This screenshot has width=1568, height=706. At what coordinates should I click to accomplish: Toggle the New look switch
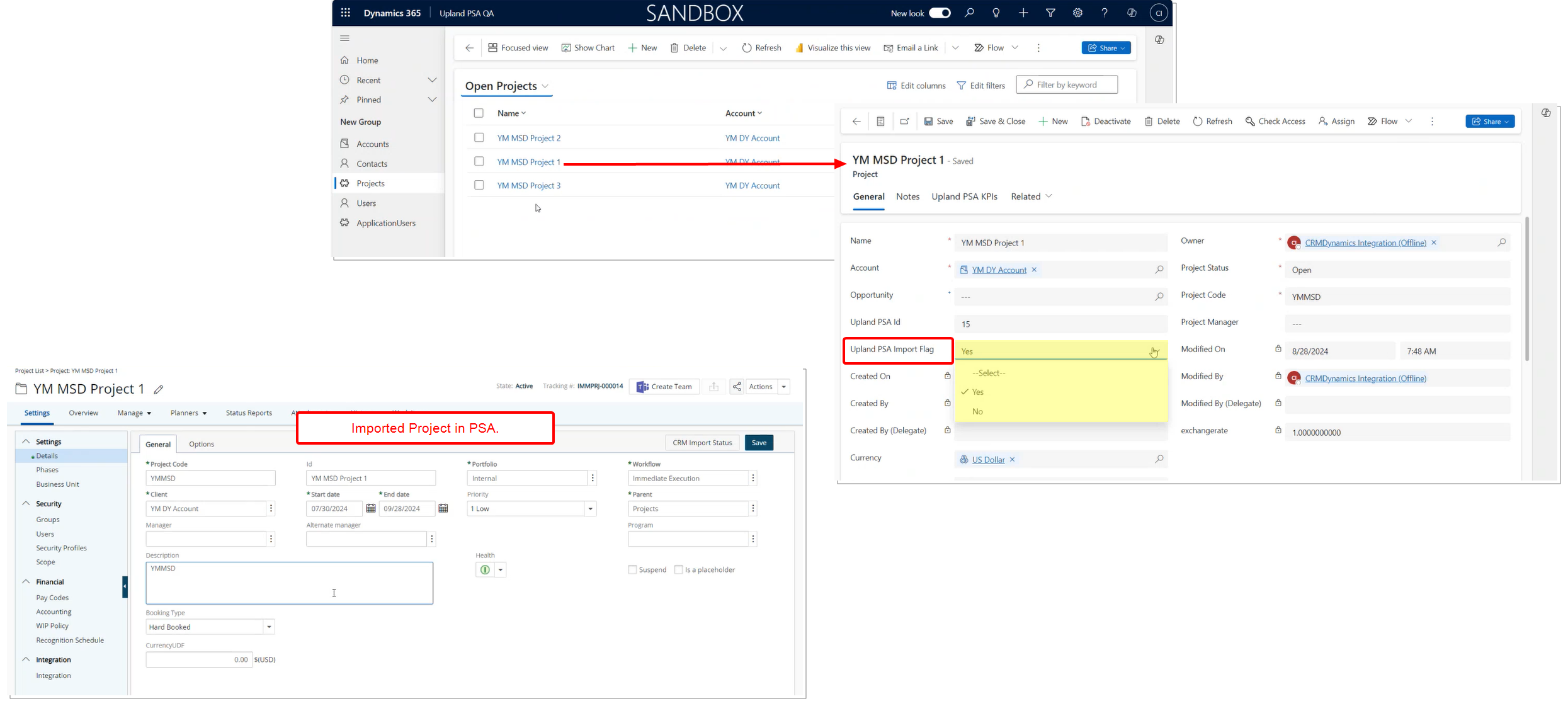click(x=940, y=13)
